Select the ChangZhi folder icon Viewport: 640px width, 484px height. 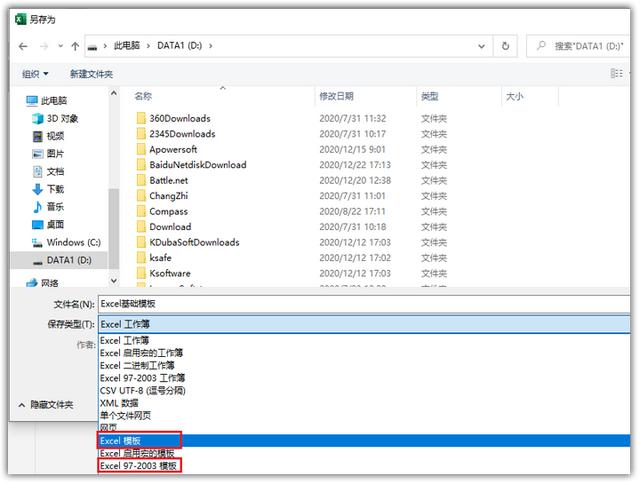click(x=141, y=196)
